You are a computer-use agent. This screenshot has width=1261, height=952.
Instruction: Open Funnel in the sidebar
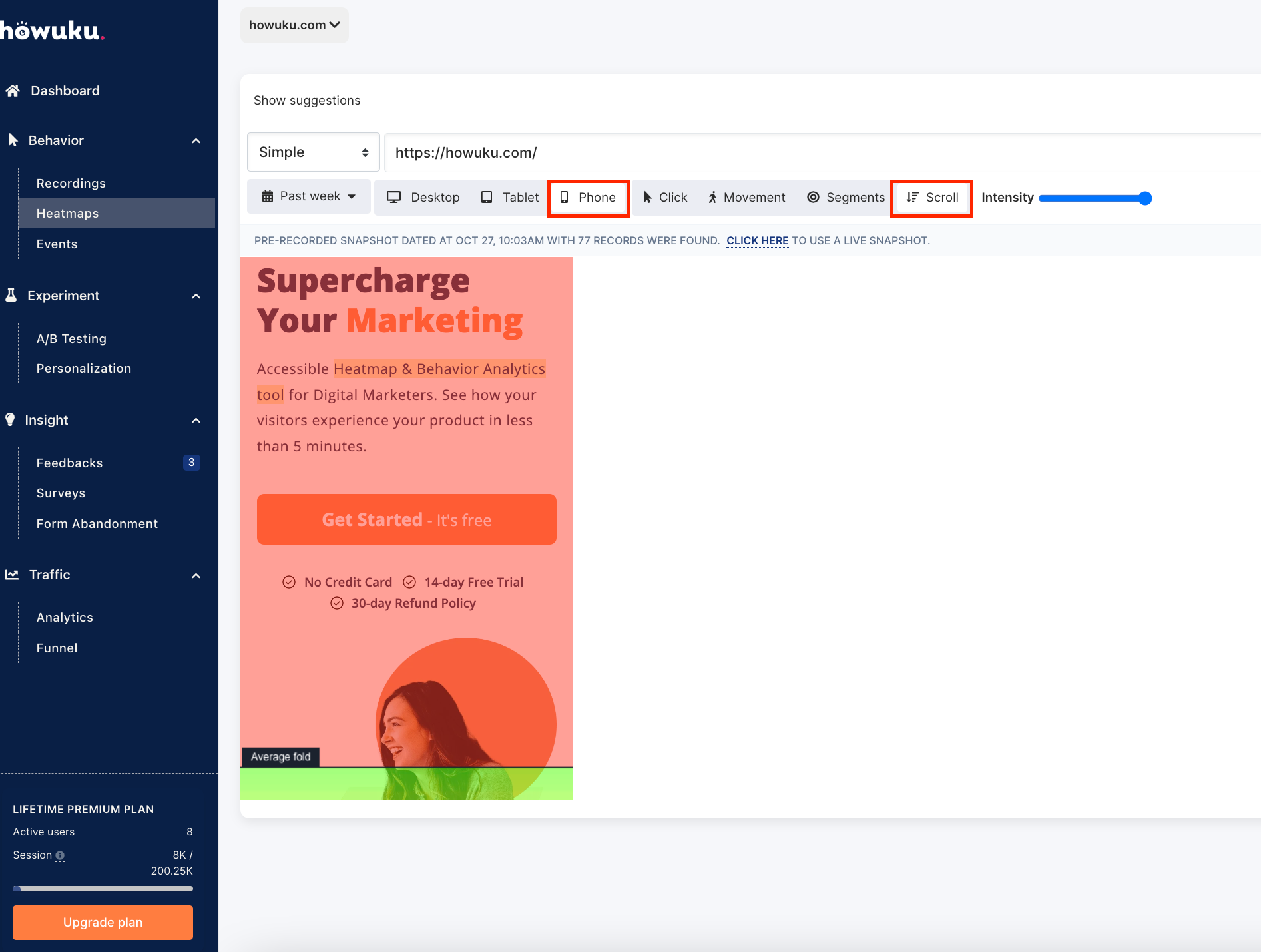pyautogui.click(x=57, y=648)
